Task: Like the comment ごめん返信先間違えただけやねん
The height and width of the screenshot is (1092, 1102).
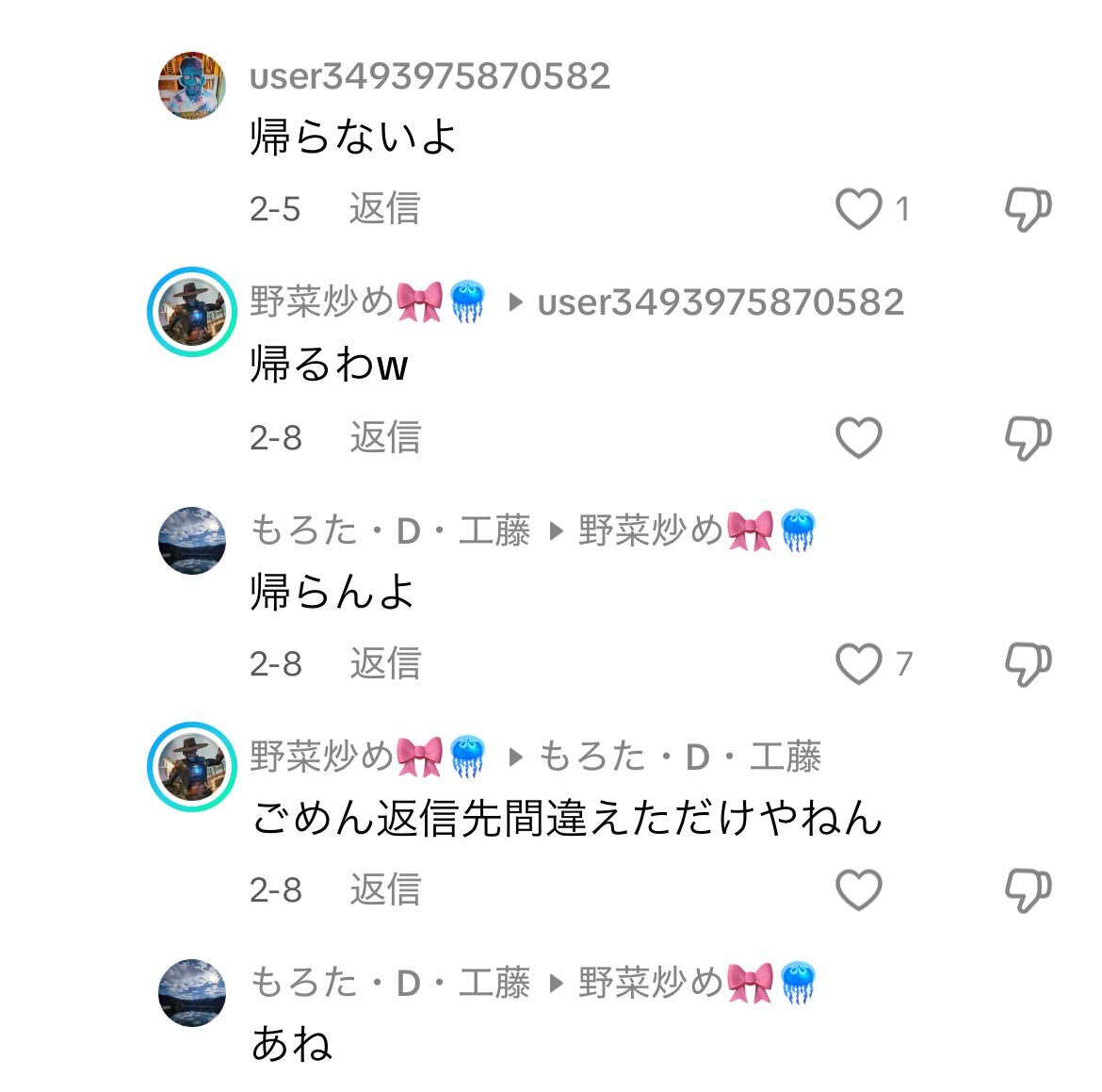Action: point(859,889)
